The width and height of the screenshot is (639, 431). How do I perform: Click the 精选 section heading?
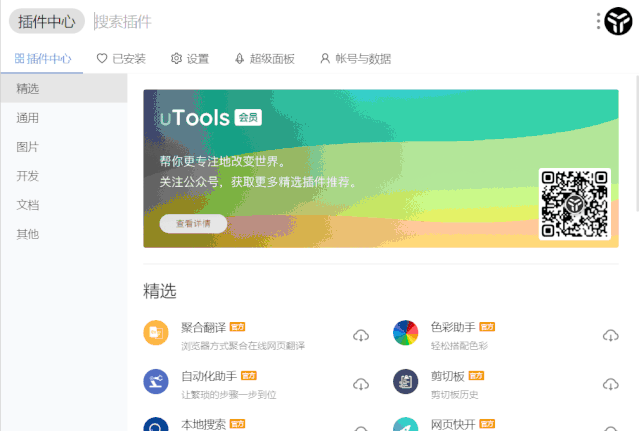tap(159, 291)
